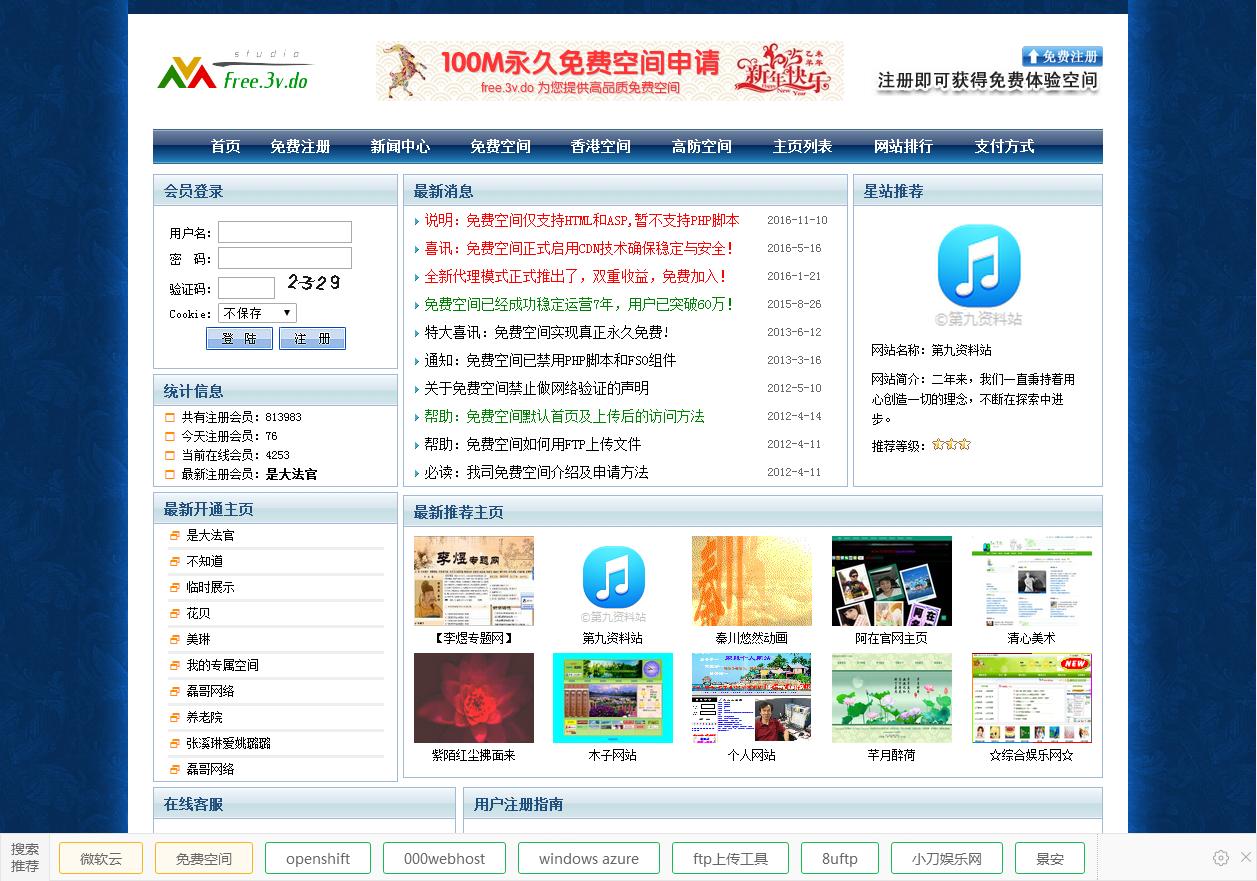This screenshot has width=1257, height=881.
Task: Click the 注册 register button
Action: tap(312, 338)
